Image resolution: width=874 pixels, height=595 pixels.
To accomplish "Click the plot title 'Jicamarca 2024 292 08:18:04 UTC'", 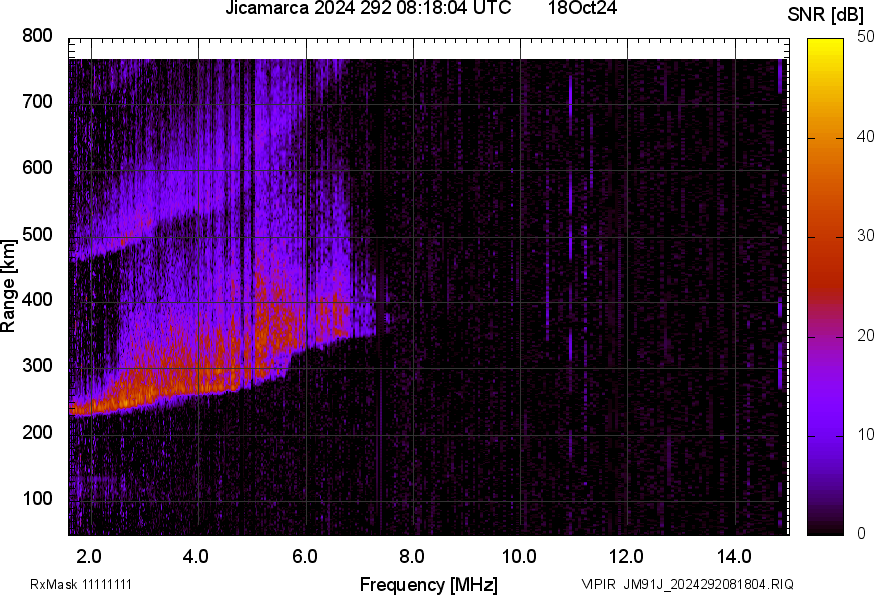I will pos(368,8).
